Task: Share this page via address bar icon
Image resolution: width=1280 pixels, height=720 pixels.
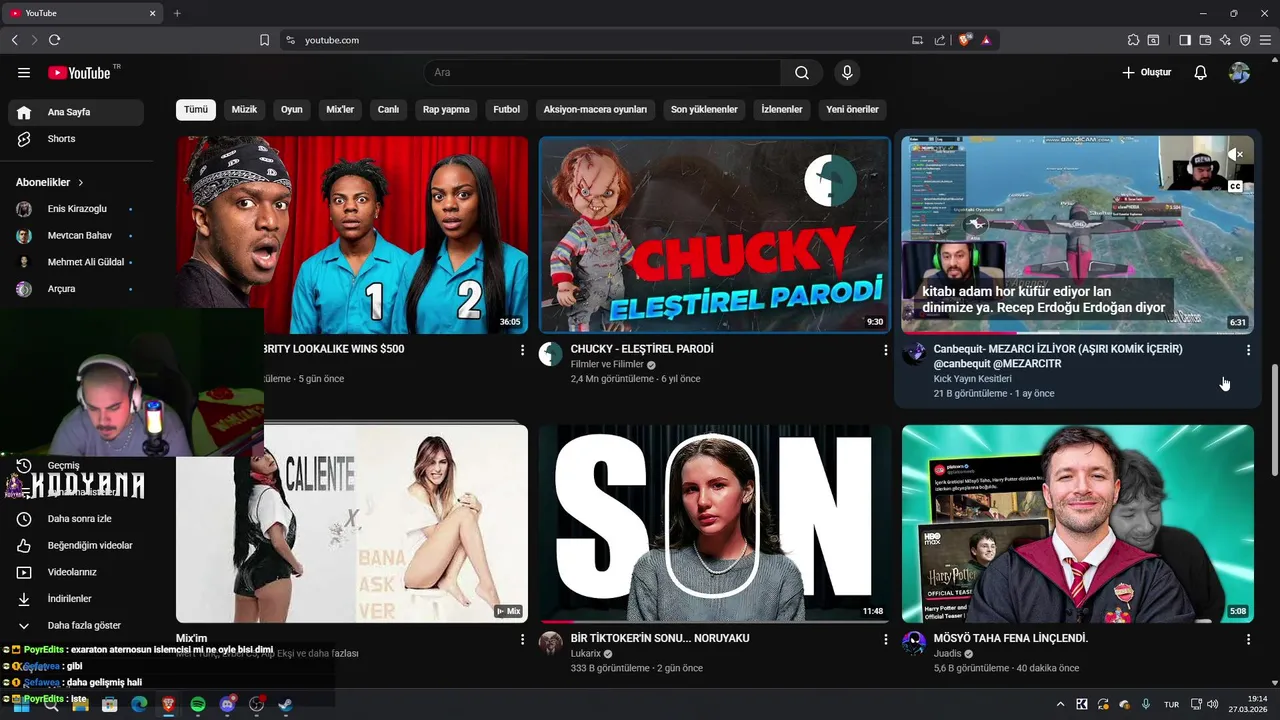Action: (x=940, y=40)
